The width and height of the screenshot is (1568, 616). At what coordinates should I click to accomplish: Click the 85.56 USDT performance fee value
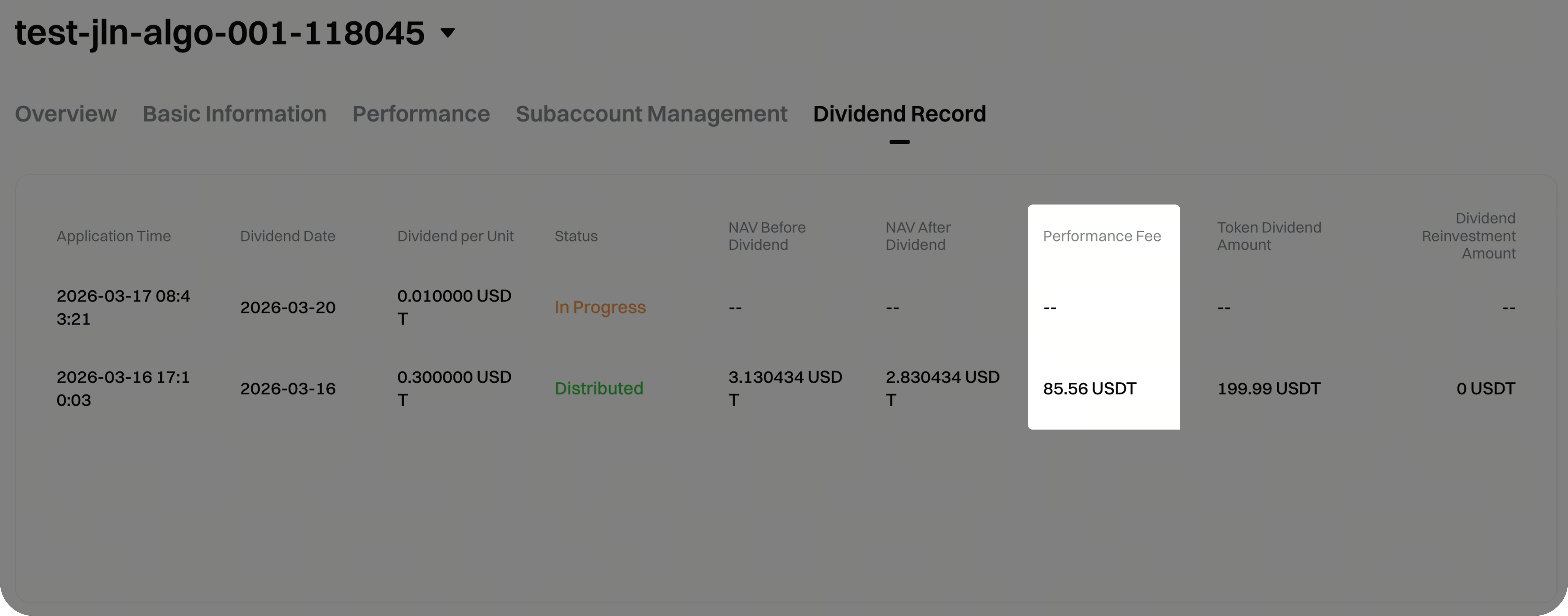coord(1090,389)
